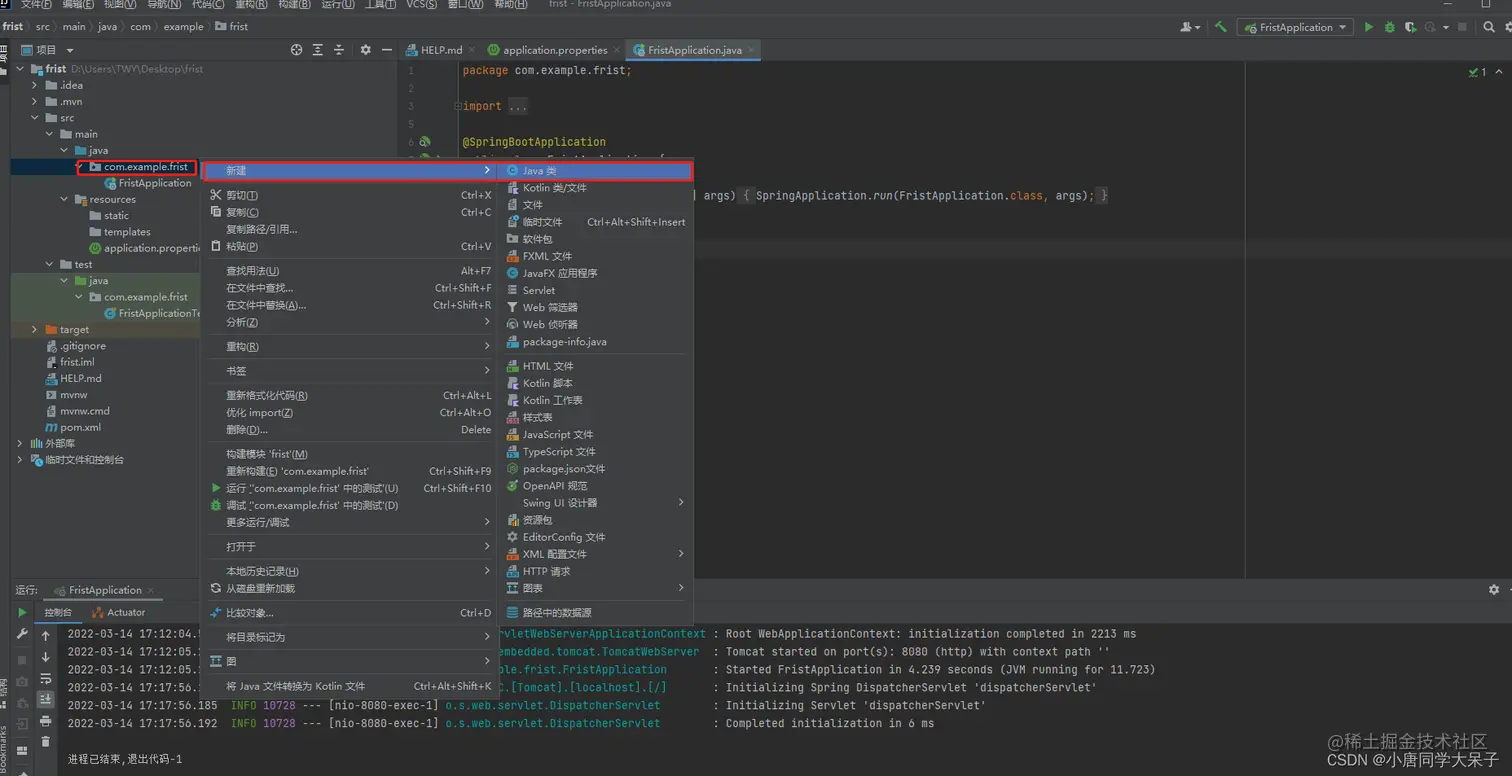Hide the project panel with minus icon
The image size is (1512, 776).
[x=387, y=50]
